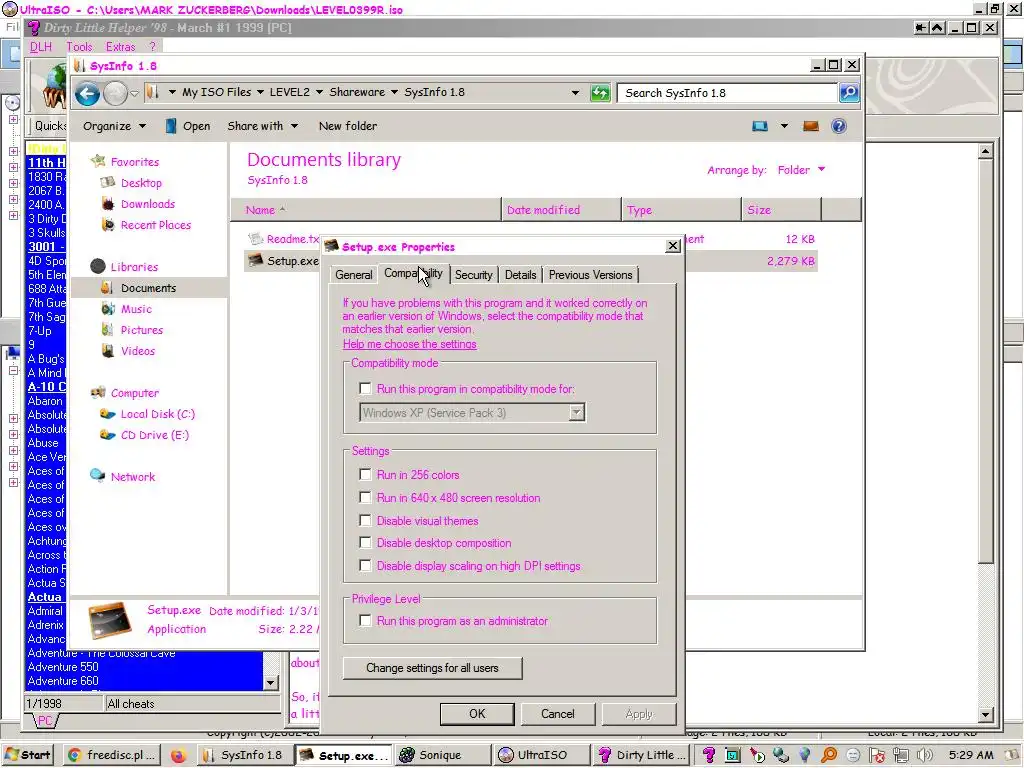Screen dimensions: 1024x768
Task: Select Adventure 550 in game list
Action: [x=63, y=667]
